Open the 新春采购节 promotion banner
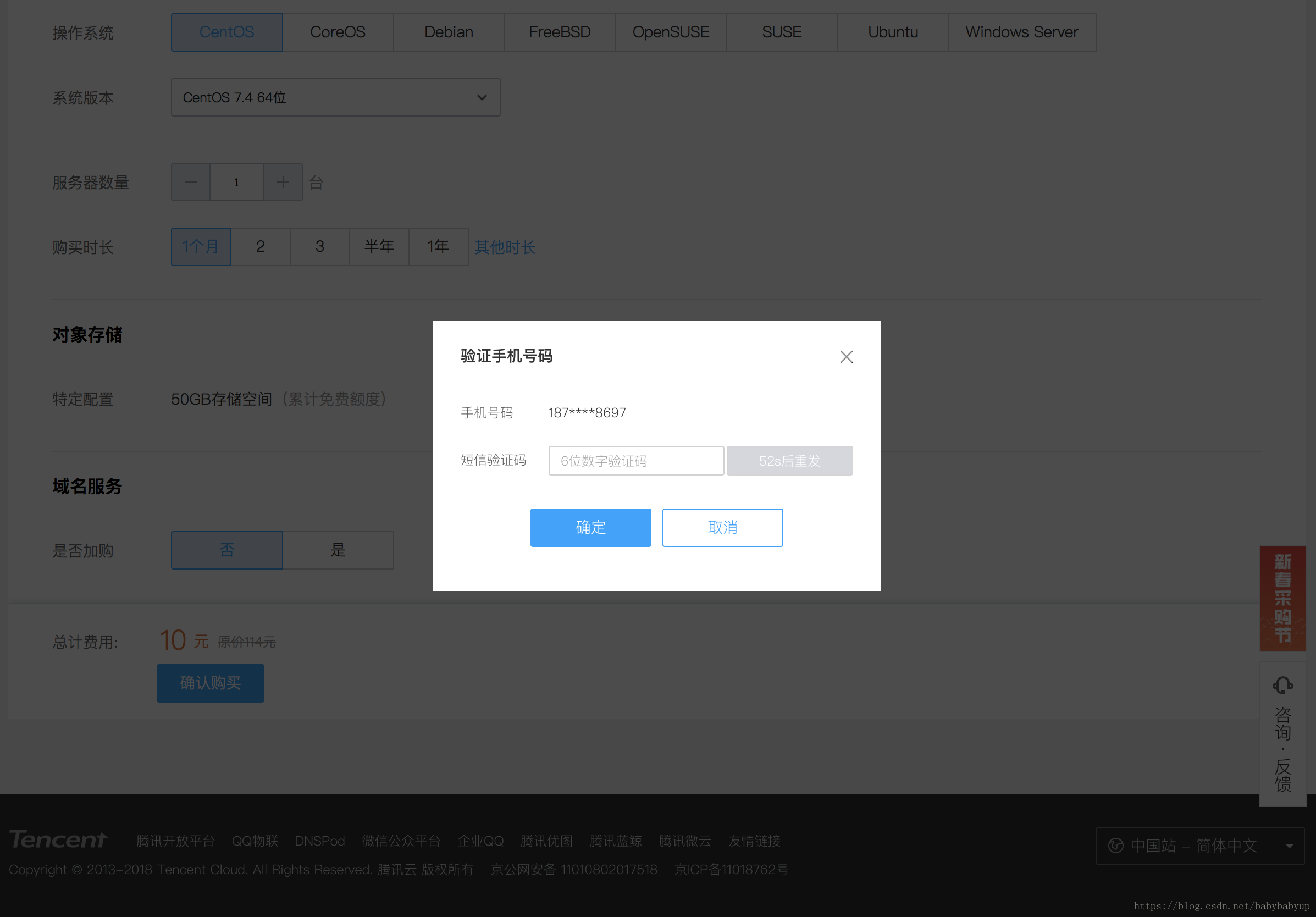 [1282, 598]
